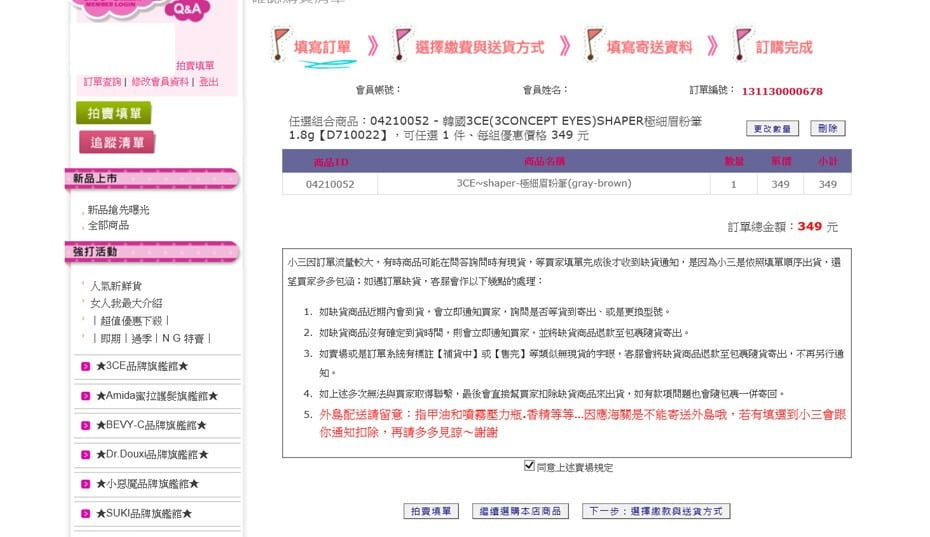Image resolution: width=930 pixels, height=537 pixels.
Task: Click the 強打活動 section header
Action: pos(152,252)
